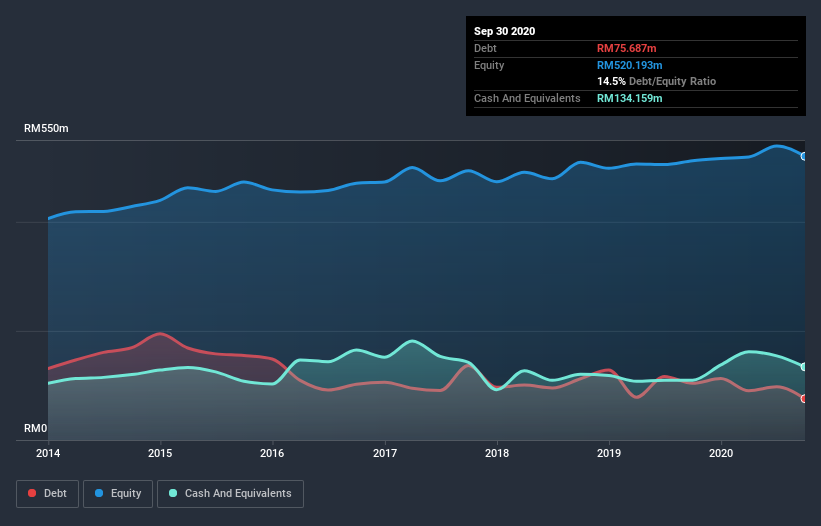Click the Equity label in tooltip
Viewport: 821px width, 526px height.
[489, 65]
